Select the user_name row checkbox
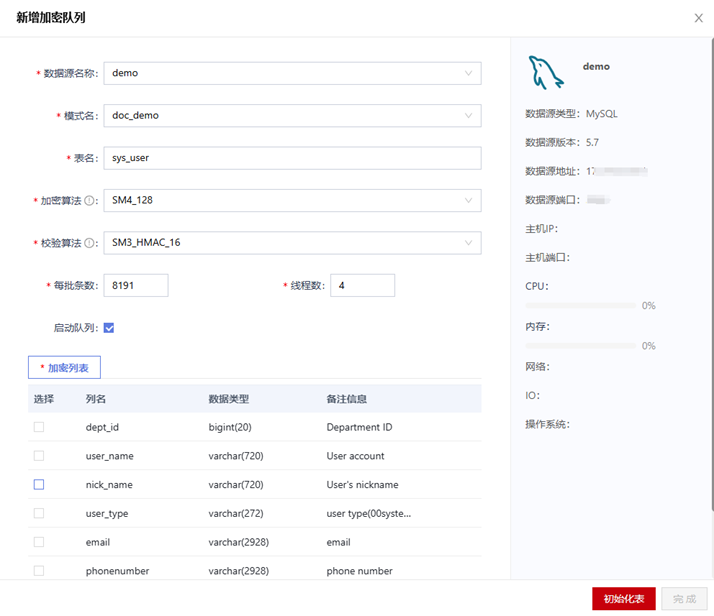 pos(39,456)
